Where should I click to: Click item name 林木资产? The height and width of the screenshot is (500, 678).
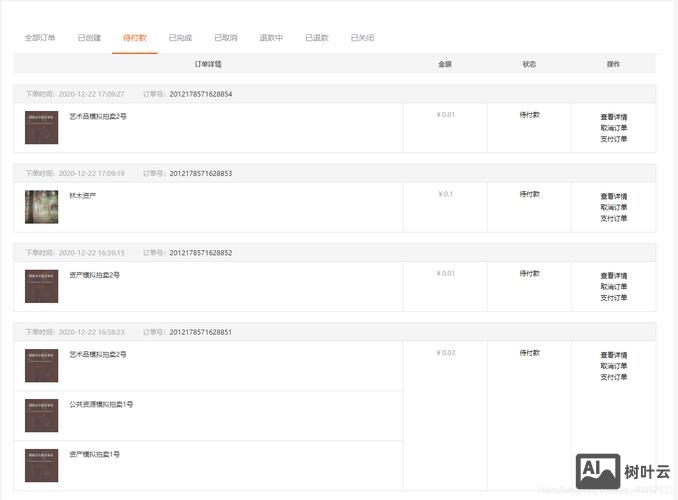83,196
